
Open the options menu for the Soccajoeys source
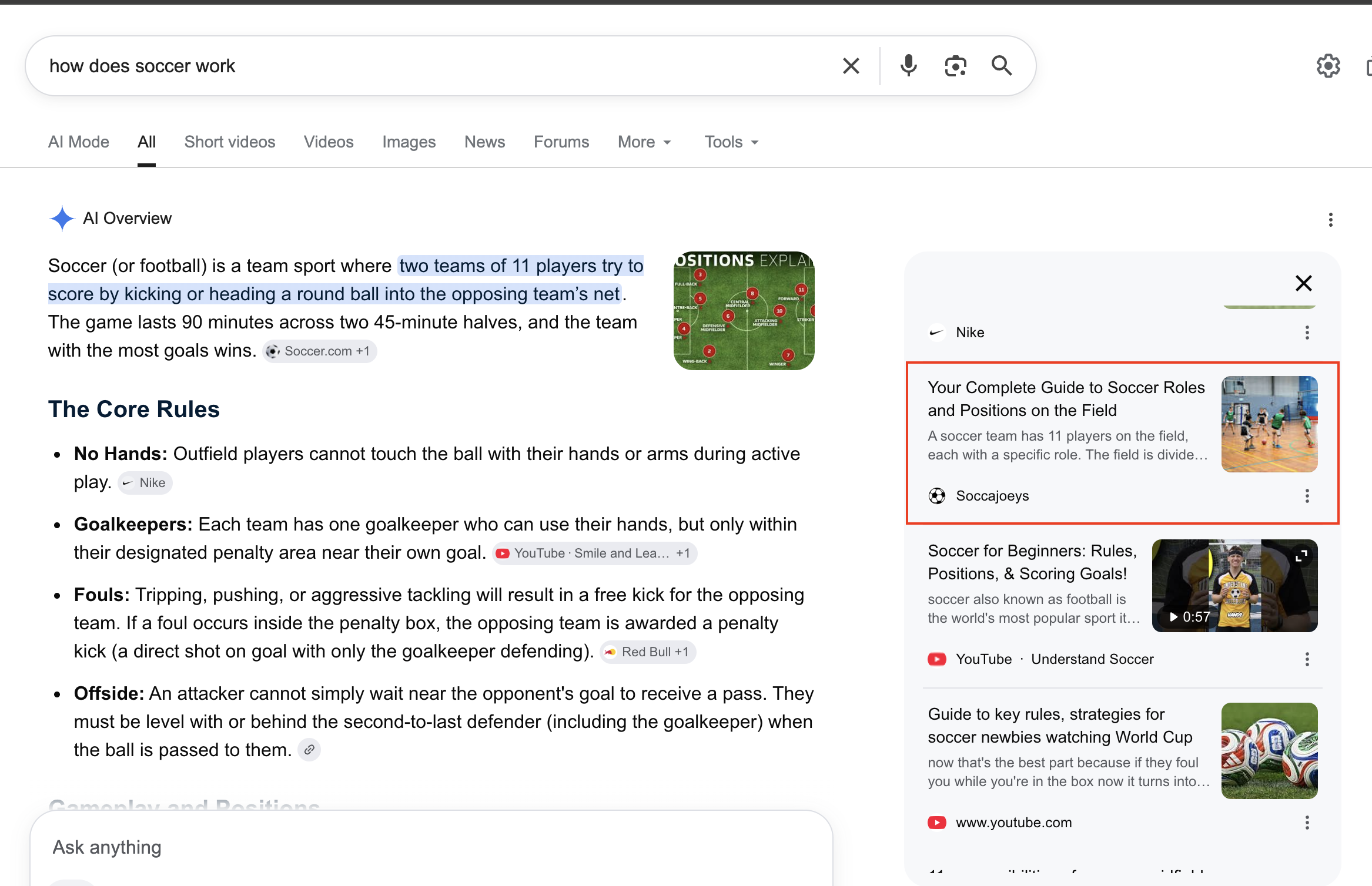click(x=1307, y=496)
